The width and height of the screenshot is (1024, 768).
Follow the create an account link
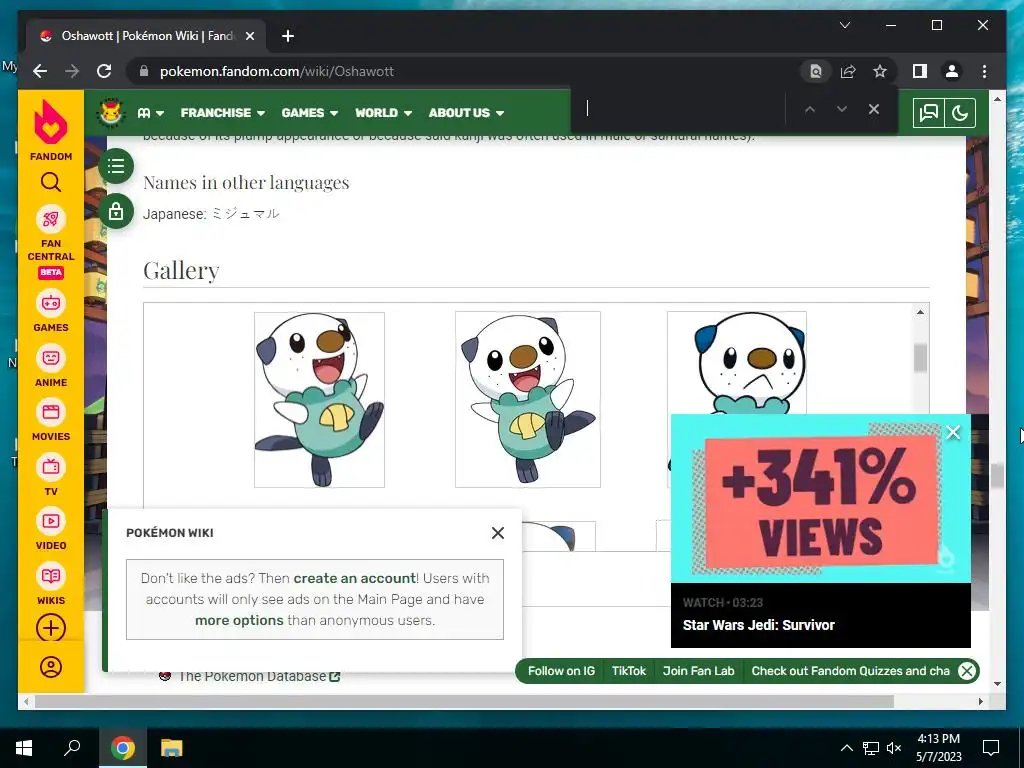pyautogui.click(x=355, y=578)
